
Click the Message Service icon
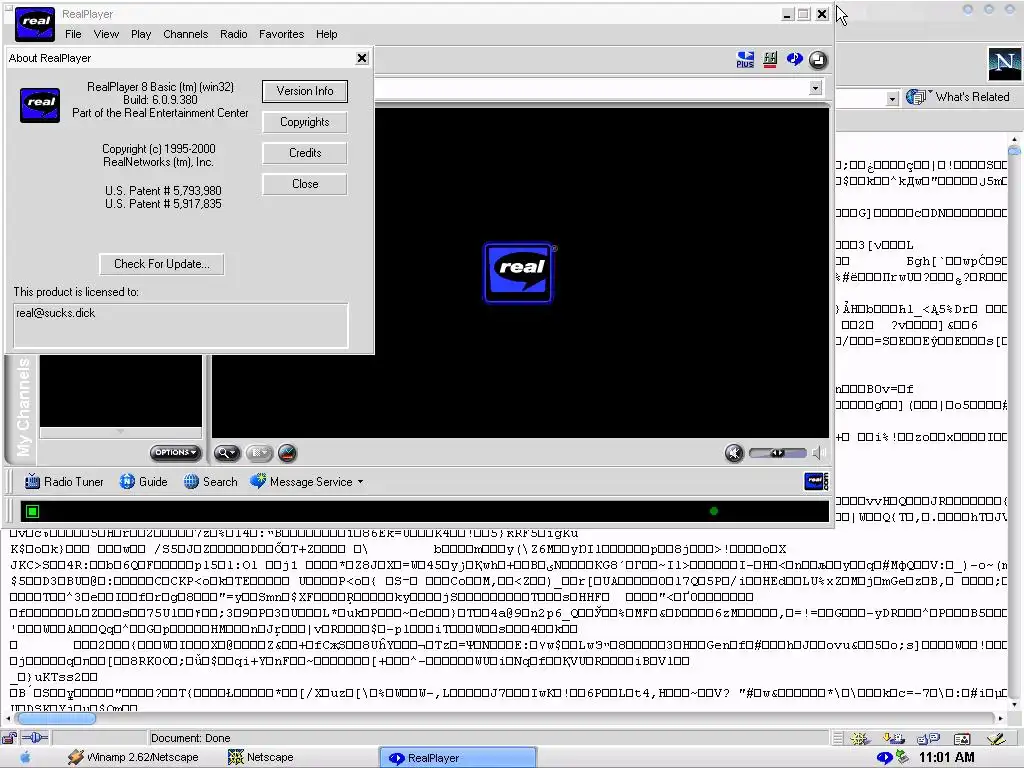point(258,481)
